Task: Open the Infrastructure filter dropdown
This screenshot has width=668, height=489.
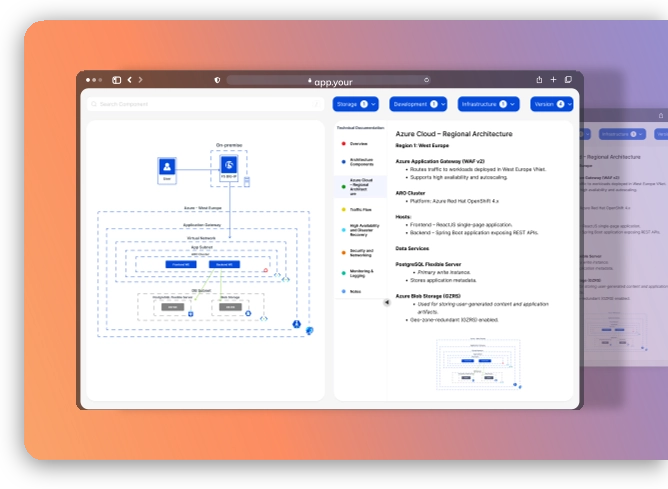Action: (x=488, y=104)
